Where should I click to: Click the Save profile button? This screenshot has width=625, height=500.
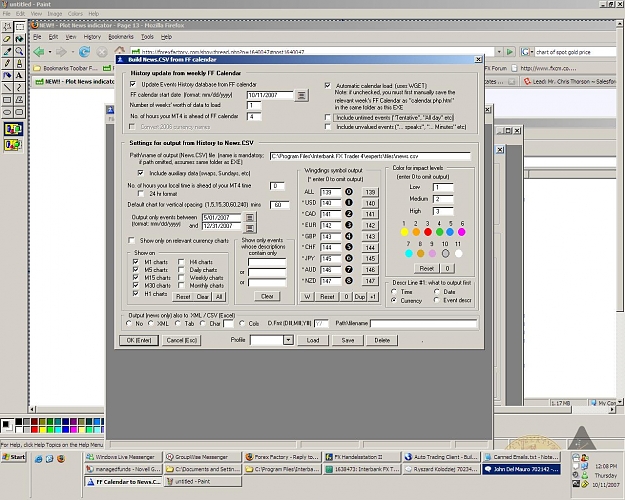click(x=348, y=340)
